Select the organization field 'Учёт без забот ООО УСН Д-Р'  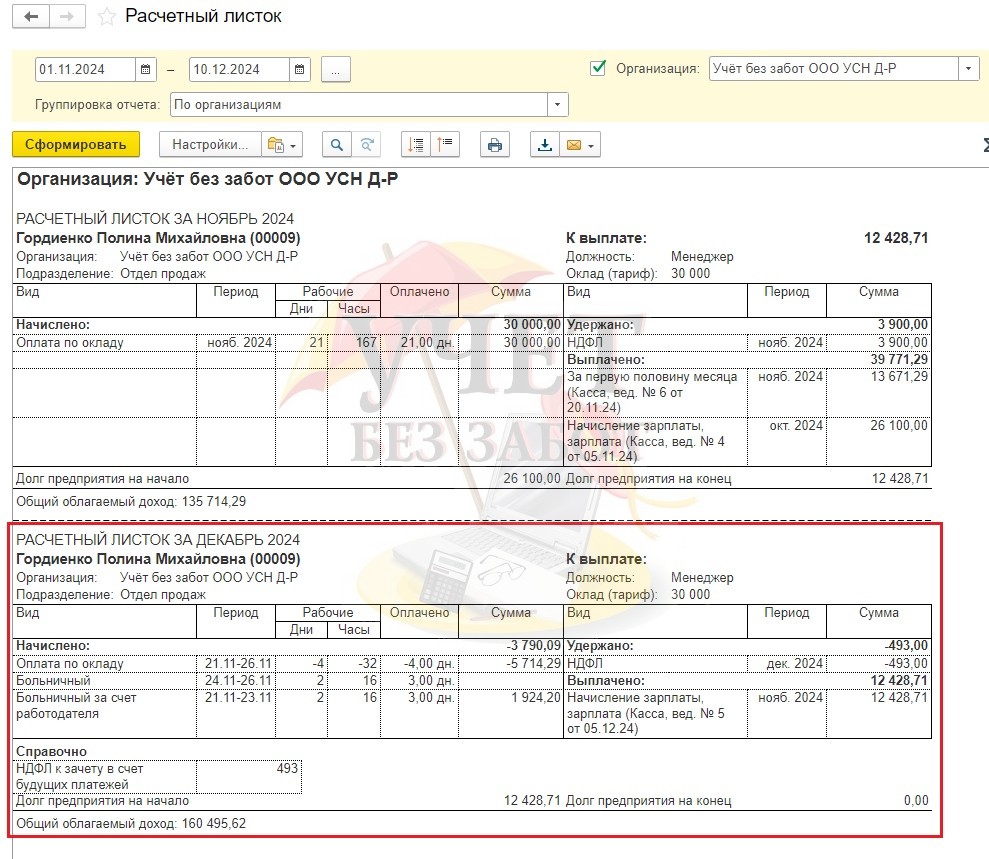pos(834,68)
